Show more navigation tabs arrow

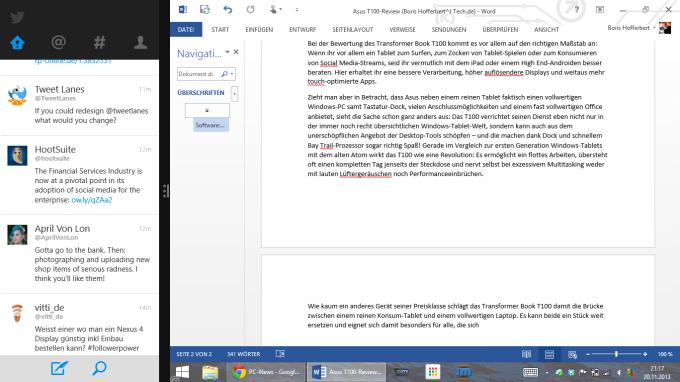click(x=235, y=93)
